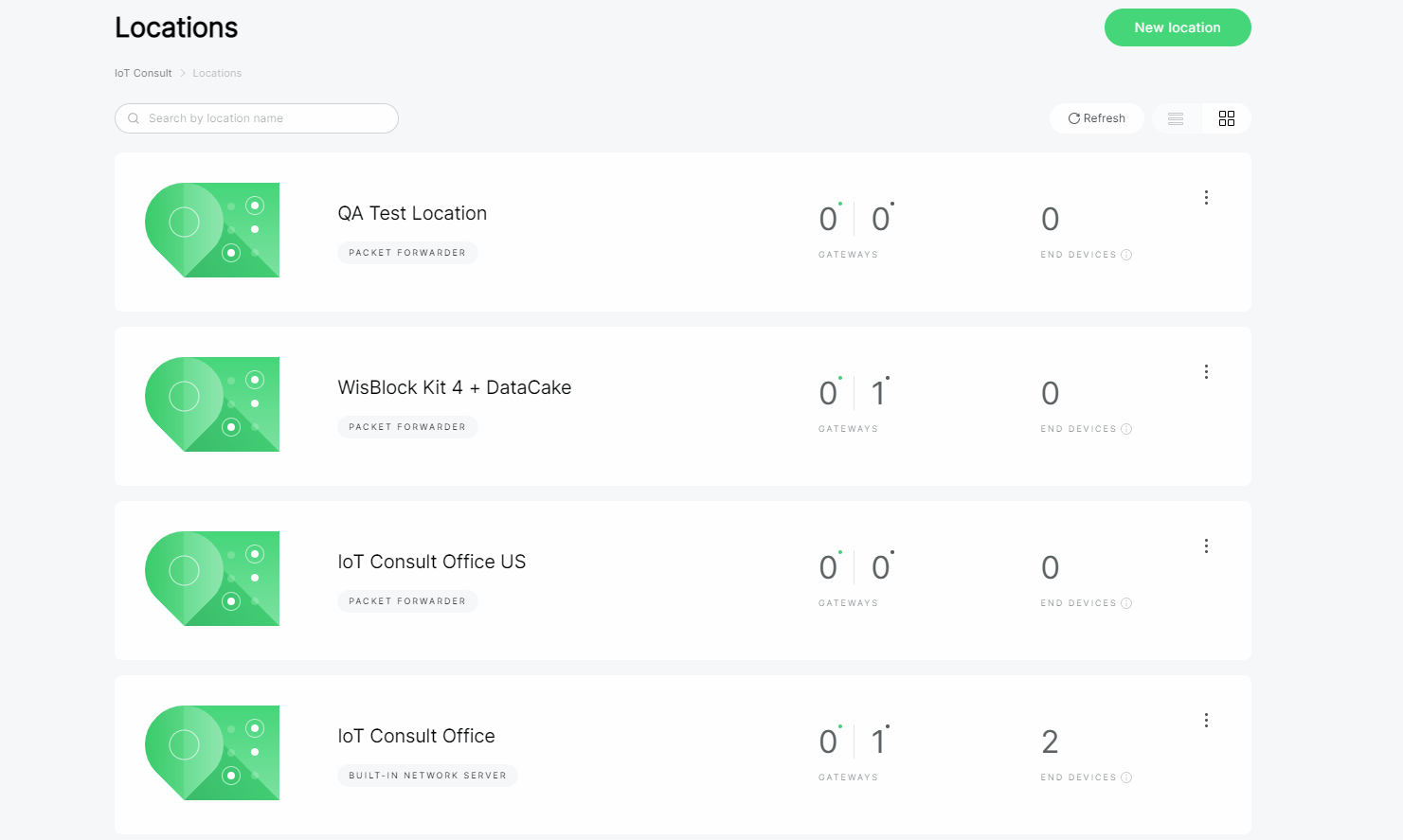Click End Devices info icon for WisBlock Kit row

click(1126, 429)
